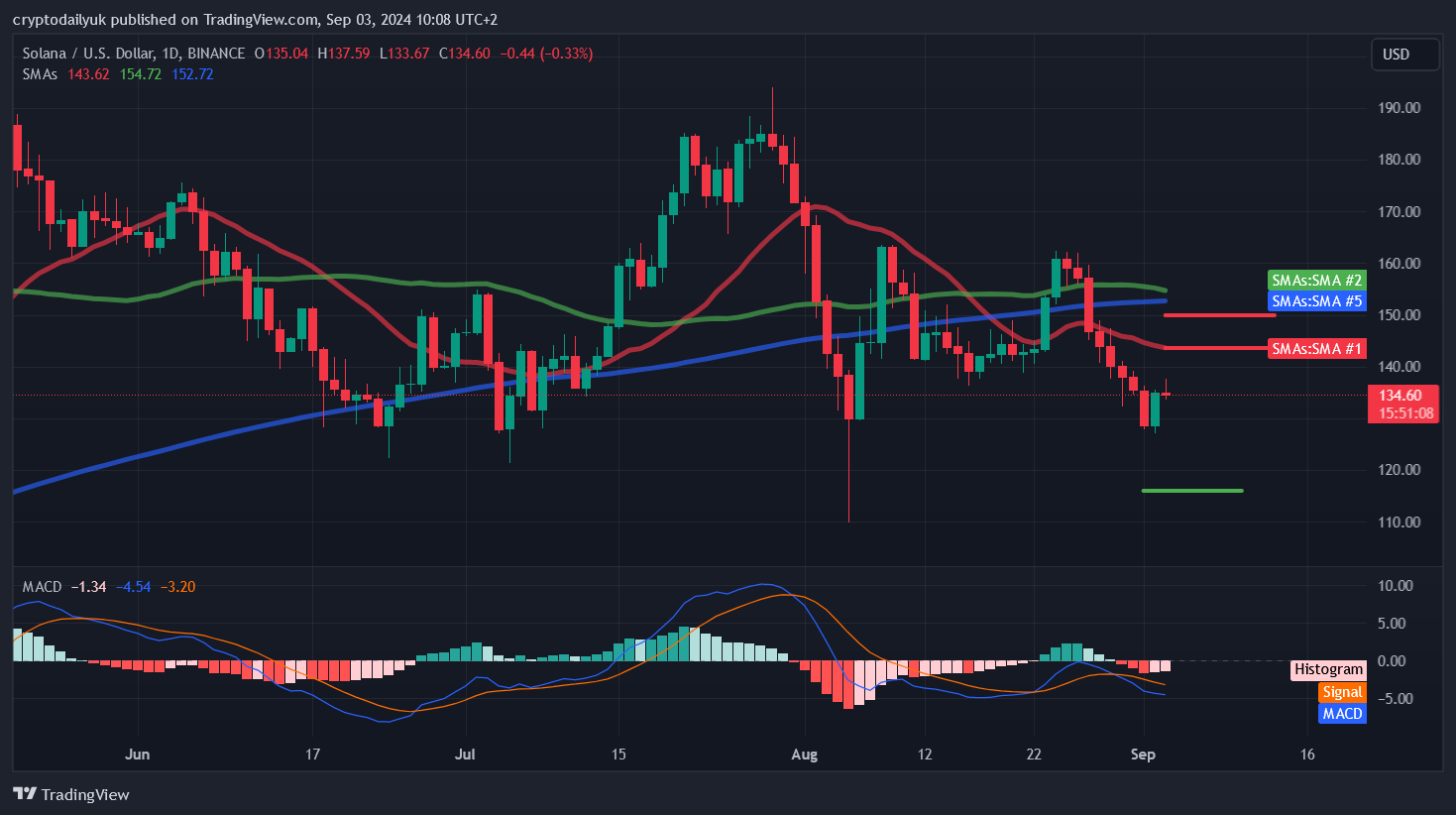This screenshot has height=815, width=1456.
Task: Click the SMAs indicator legend title
Action: tap(40, 74)
